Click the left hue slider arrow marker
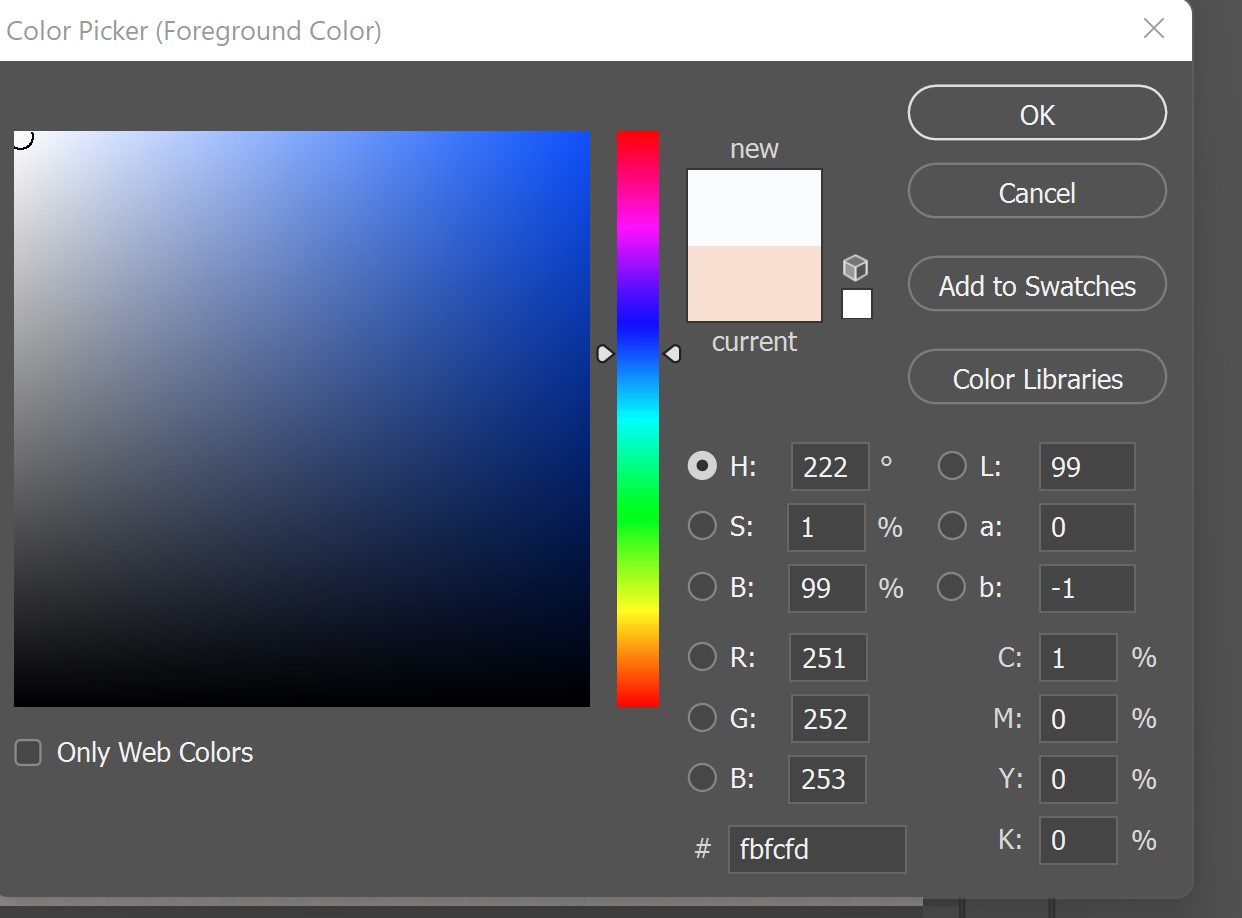Viewport: 1242px width, 918px height. (x=605, y=353)
